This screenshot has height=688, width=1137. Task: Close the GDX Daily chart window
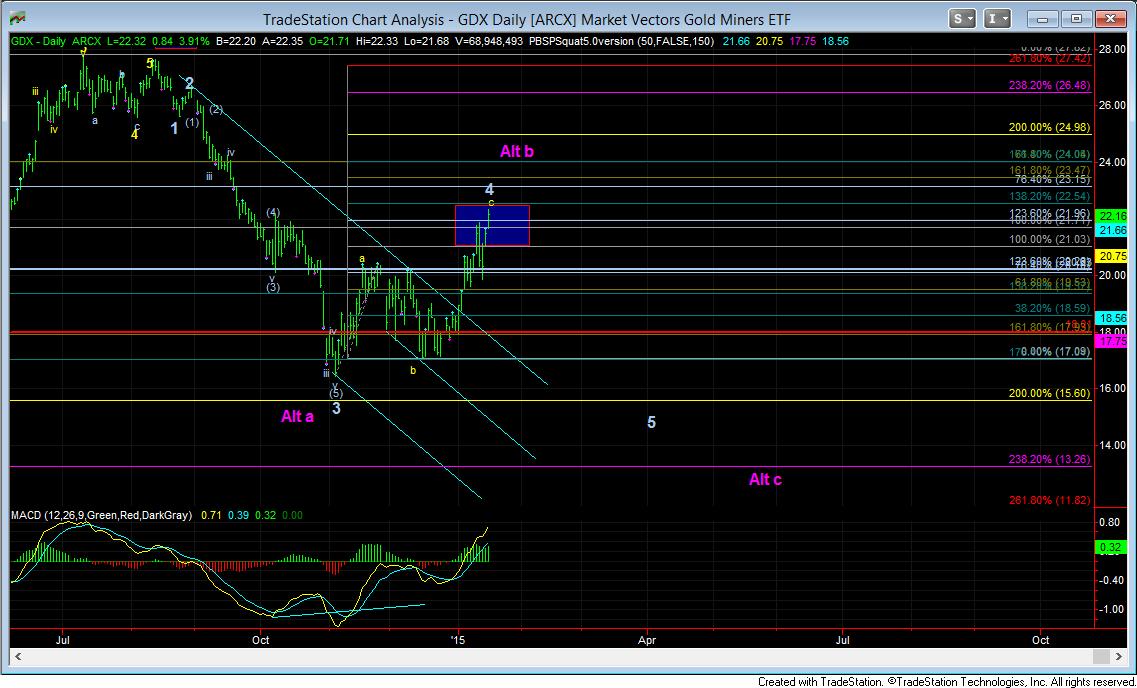pyautogui.click(x=1109, y=20)
